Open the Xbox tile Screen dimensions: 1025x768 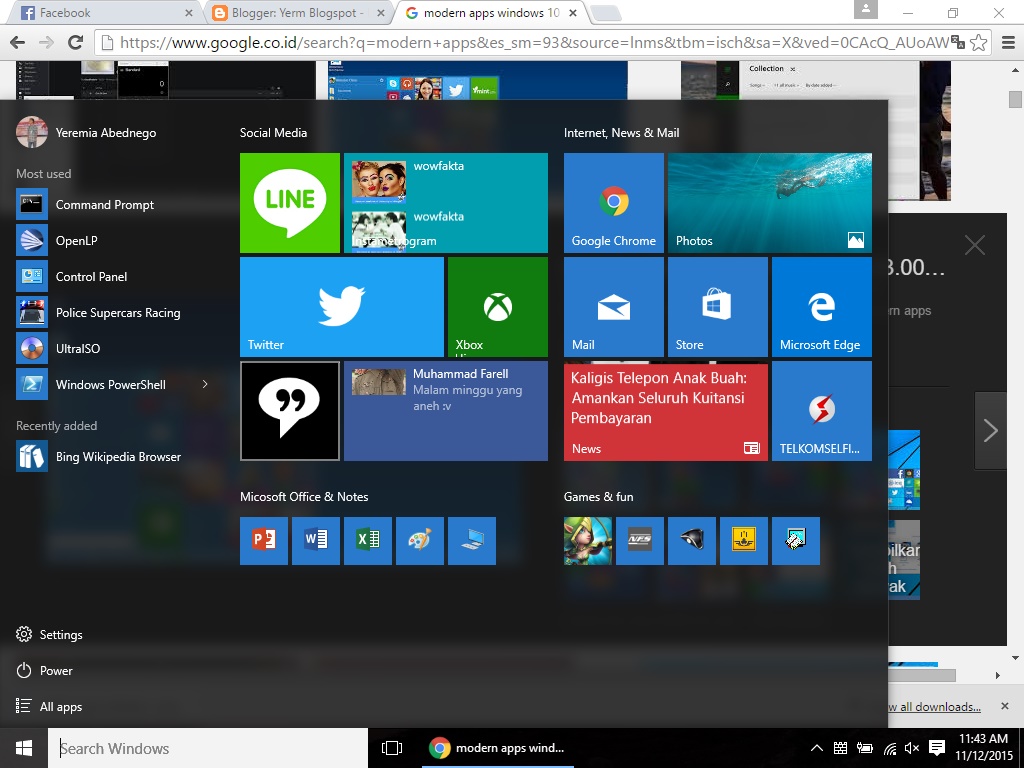click(497, 306)
